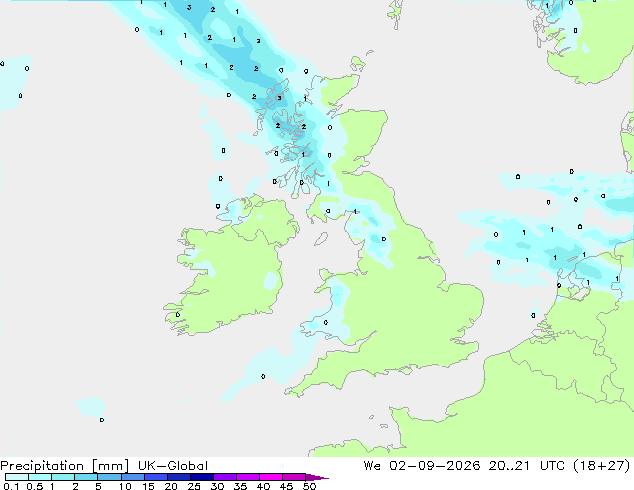Select the darkest navy 25–30 legend swatch

(202, 477)
